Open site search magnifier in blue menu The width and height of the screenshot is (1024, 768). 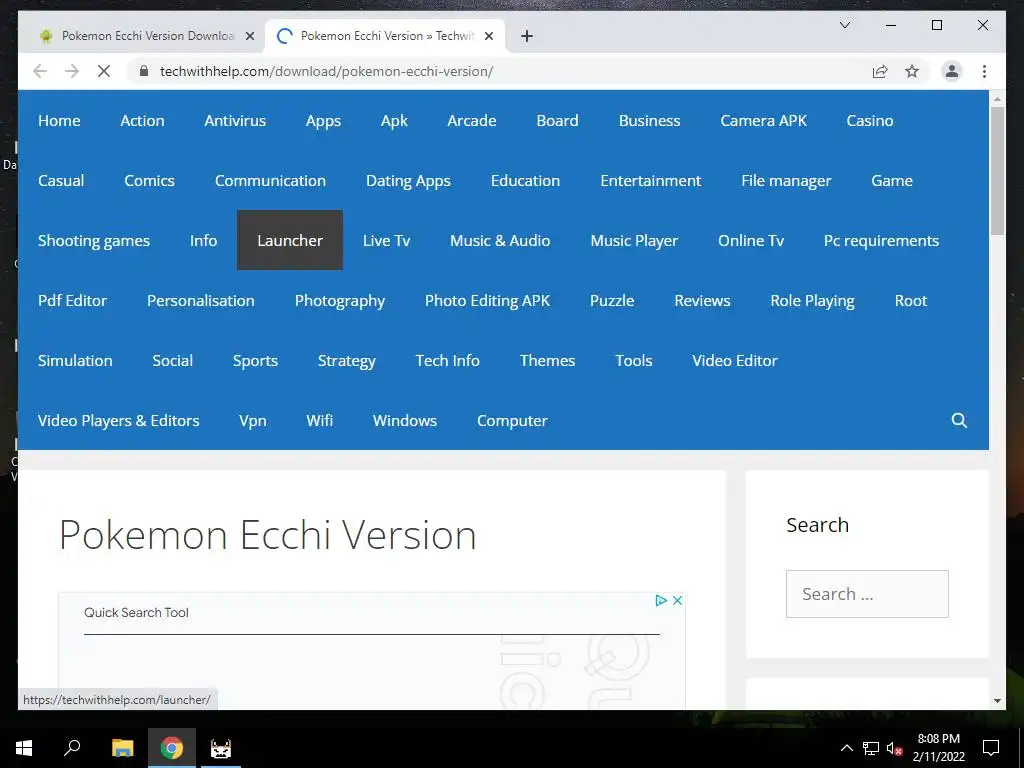(x=959, y=420)
